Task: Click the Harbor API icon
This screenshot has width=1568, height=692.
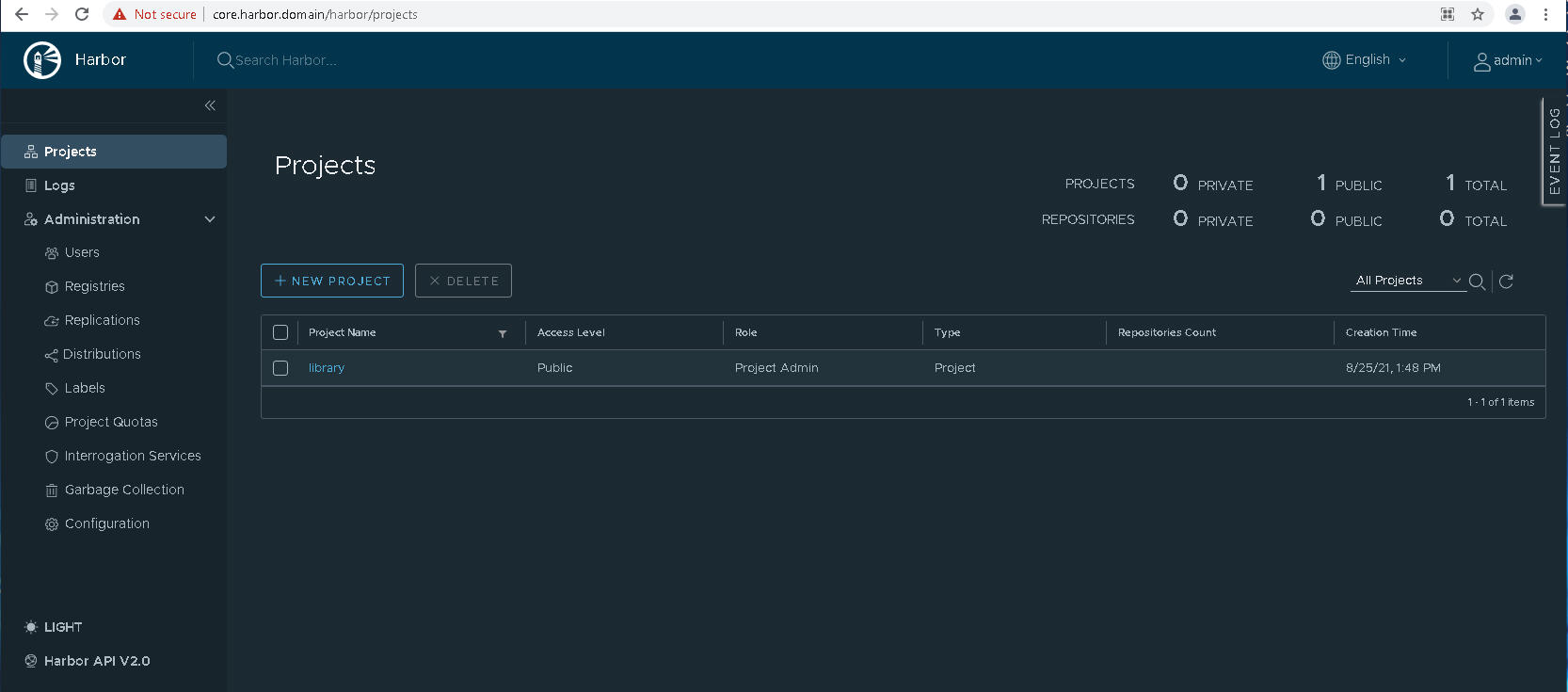Action: tap(31, 661)
